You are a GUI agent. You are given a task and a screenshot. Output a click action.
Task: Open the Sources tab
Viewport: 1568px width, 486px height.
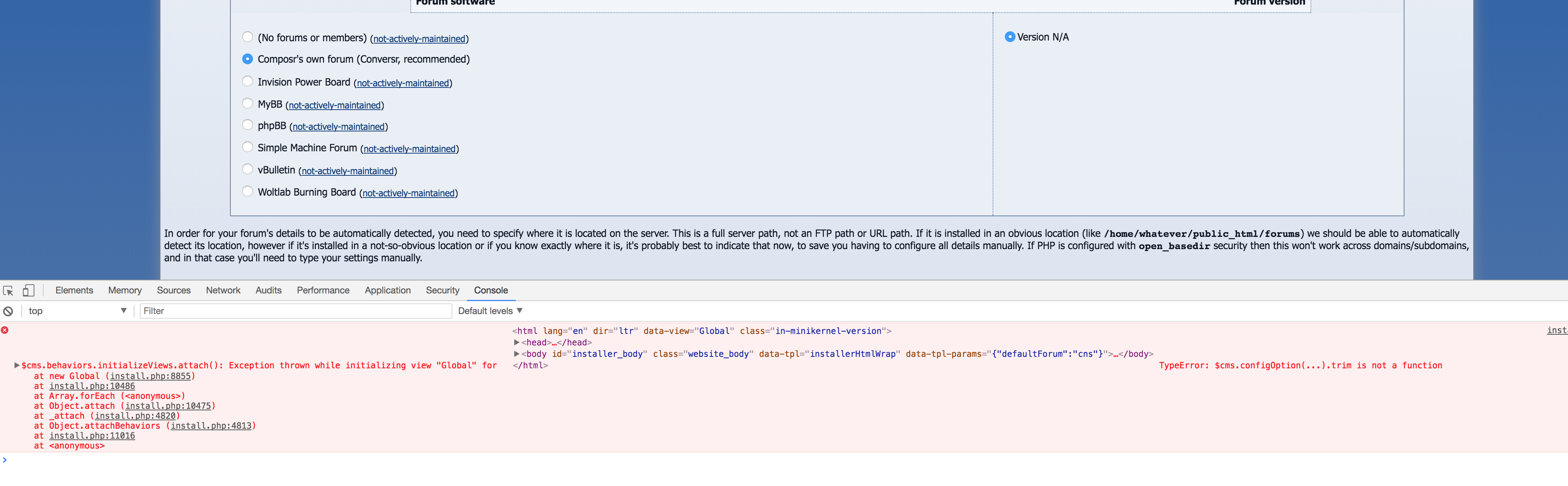coord(173,290)
